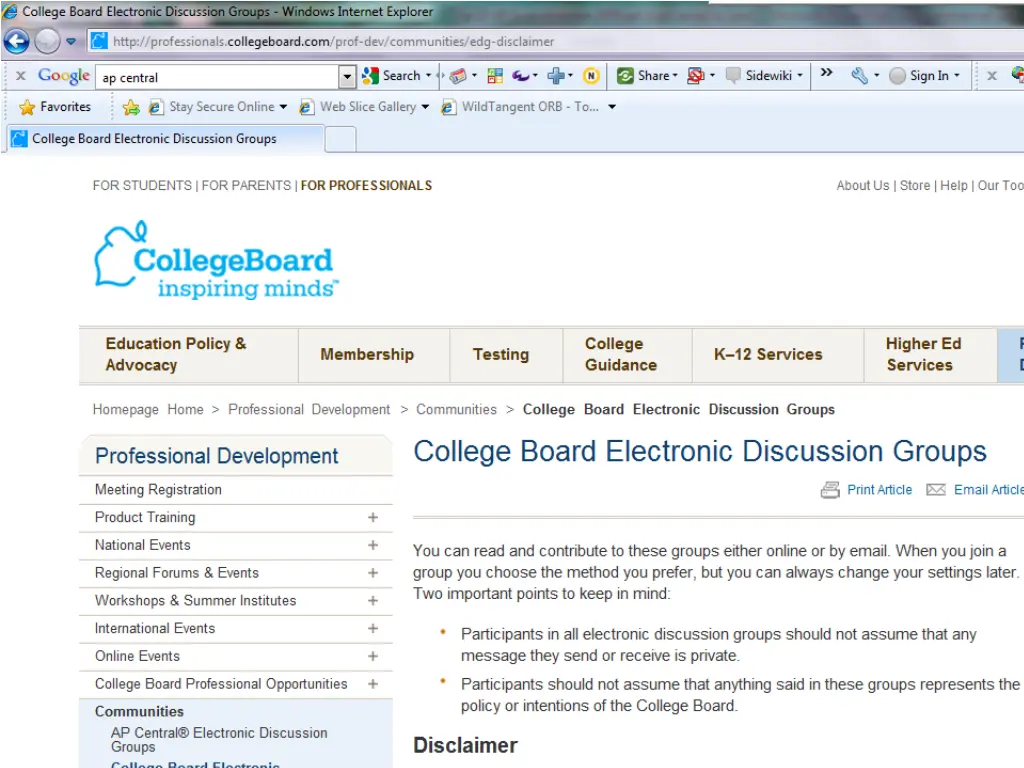Open a new browser tab
This screenshot has height=768, width=1024.
click(x=340, y=139)
